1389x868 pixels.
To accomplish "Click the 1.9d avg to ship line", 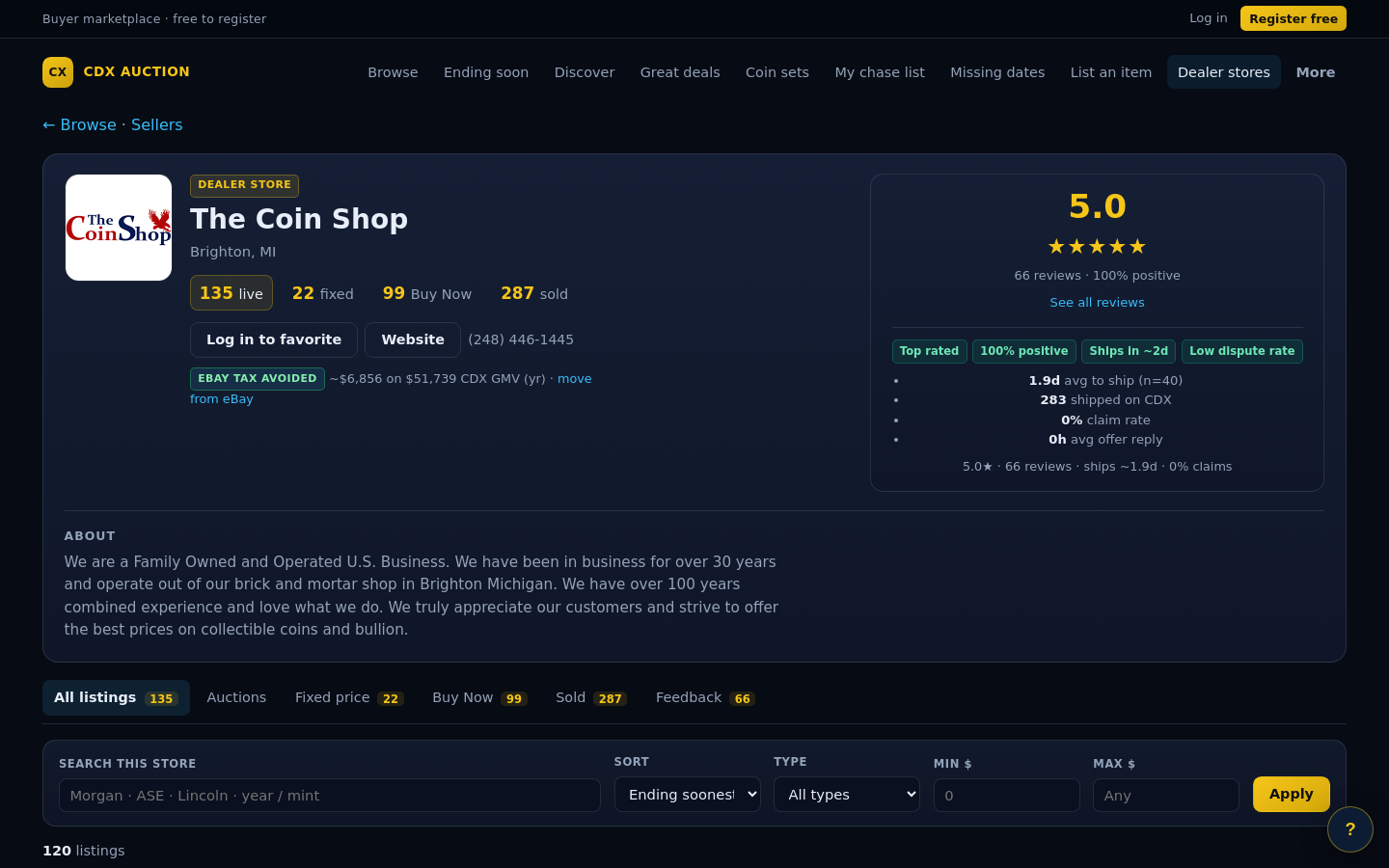I will click(x=1105, y=381).
